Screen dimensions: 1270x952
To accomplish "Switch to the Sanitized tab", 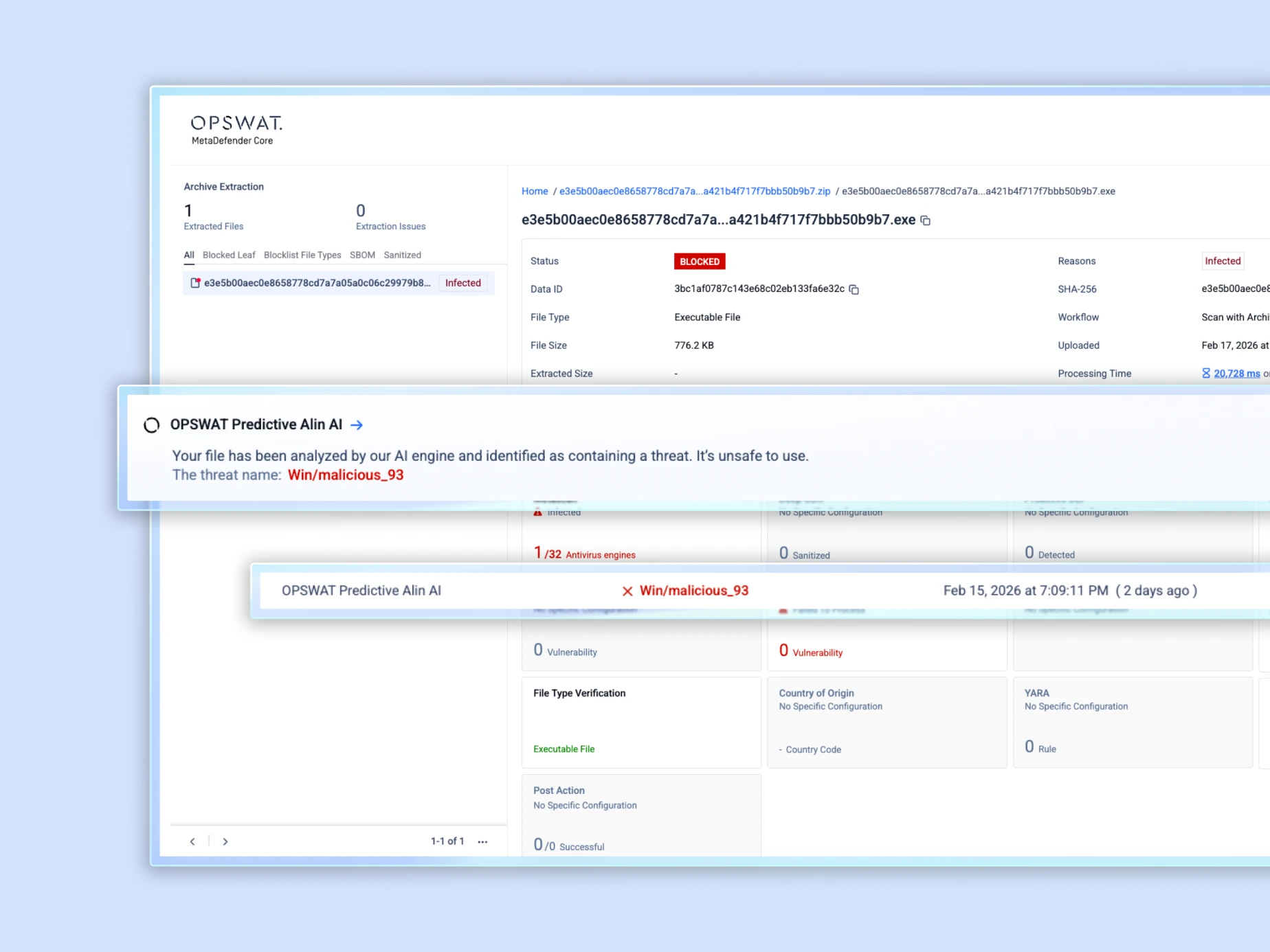I will [x=402, y=255].
